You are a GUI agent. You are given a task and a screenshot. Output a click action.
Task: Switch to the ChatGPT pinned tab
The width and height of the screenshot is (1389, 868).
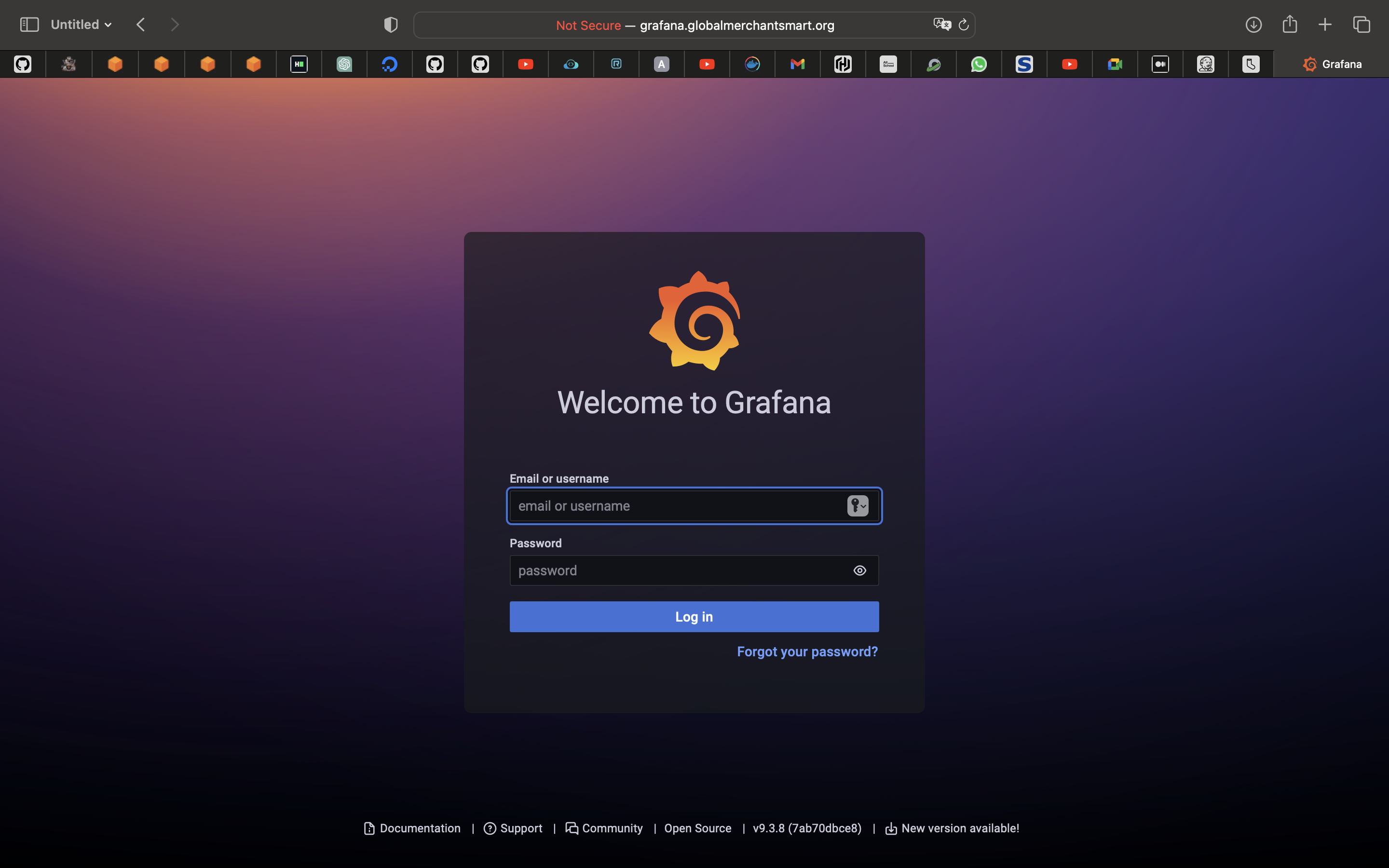(x=344, y=64)
